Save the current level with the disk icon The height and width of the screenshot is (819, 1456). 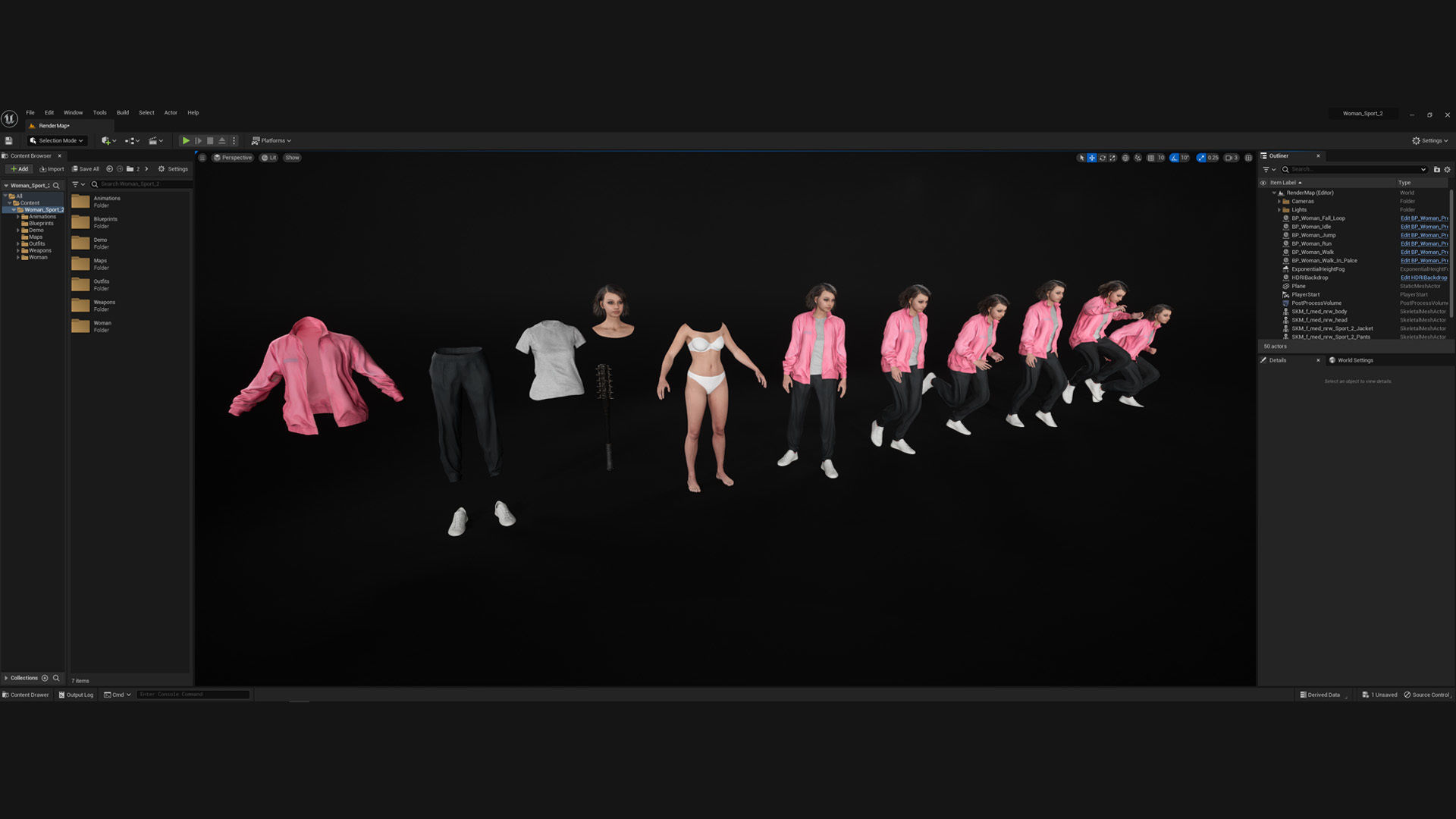(8, 140)
